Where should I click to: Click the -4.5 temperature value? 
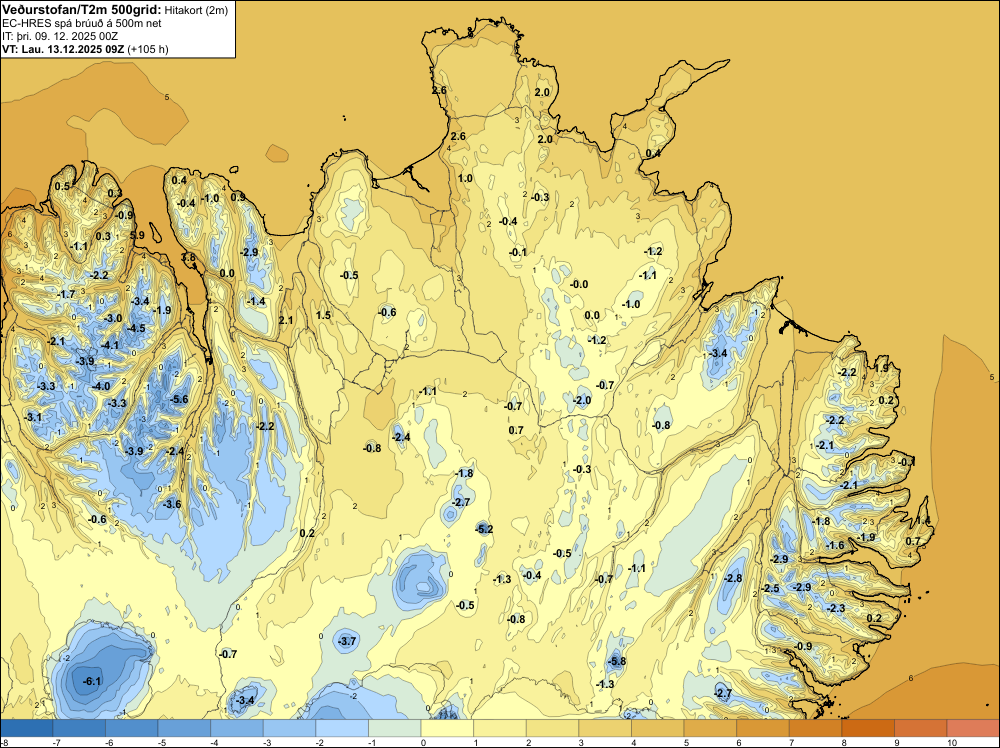coord(136,328)
